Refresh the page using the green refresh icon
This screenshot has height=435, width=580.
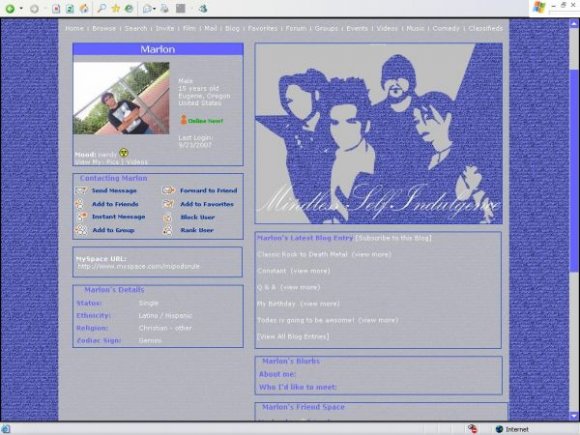pos(70,9)
